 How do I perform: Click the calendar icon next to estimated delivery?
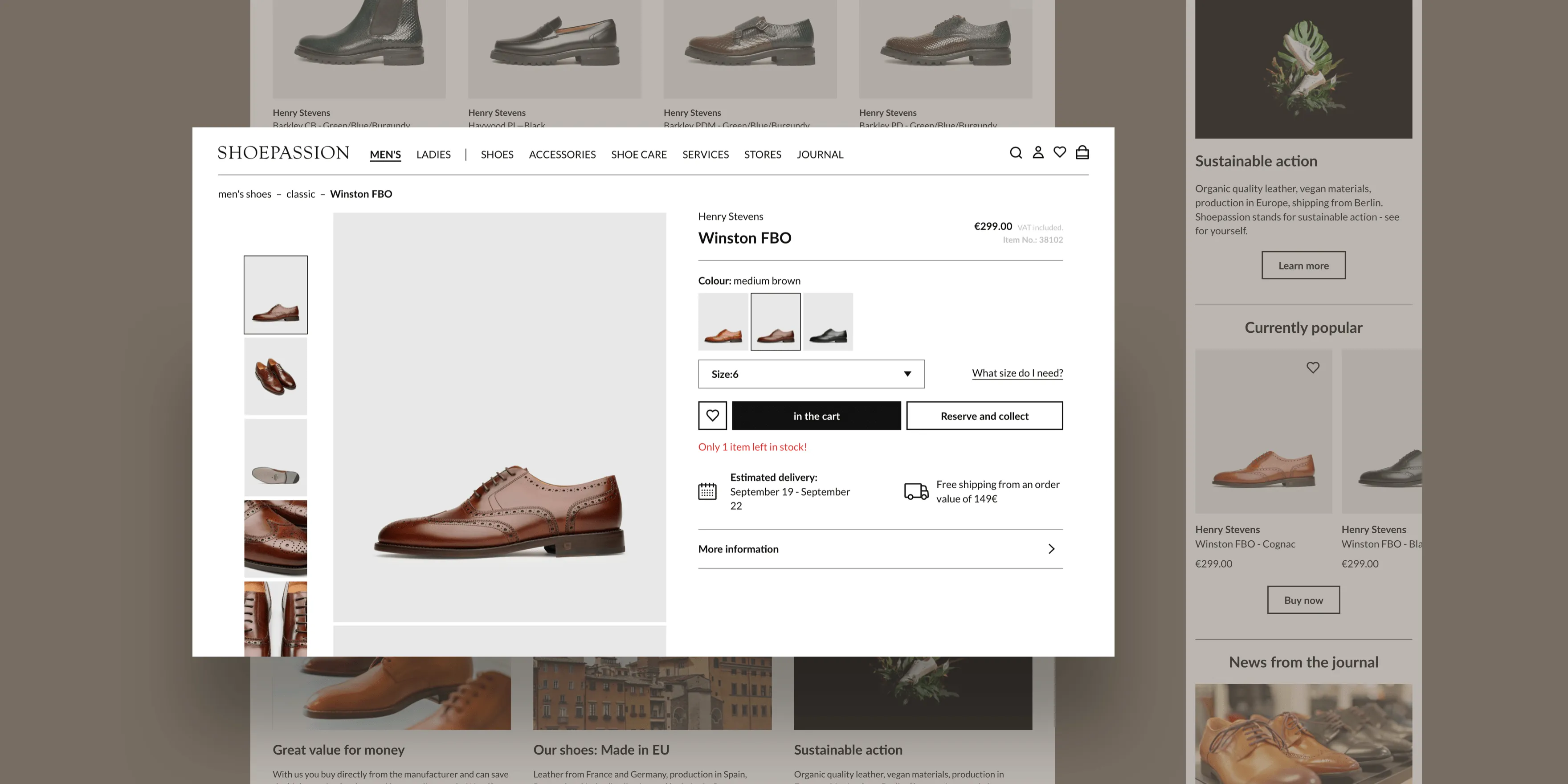click(x=709, y=490)
